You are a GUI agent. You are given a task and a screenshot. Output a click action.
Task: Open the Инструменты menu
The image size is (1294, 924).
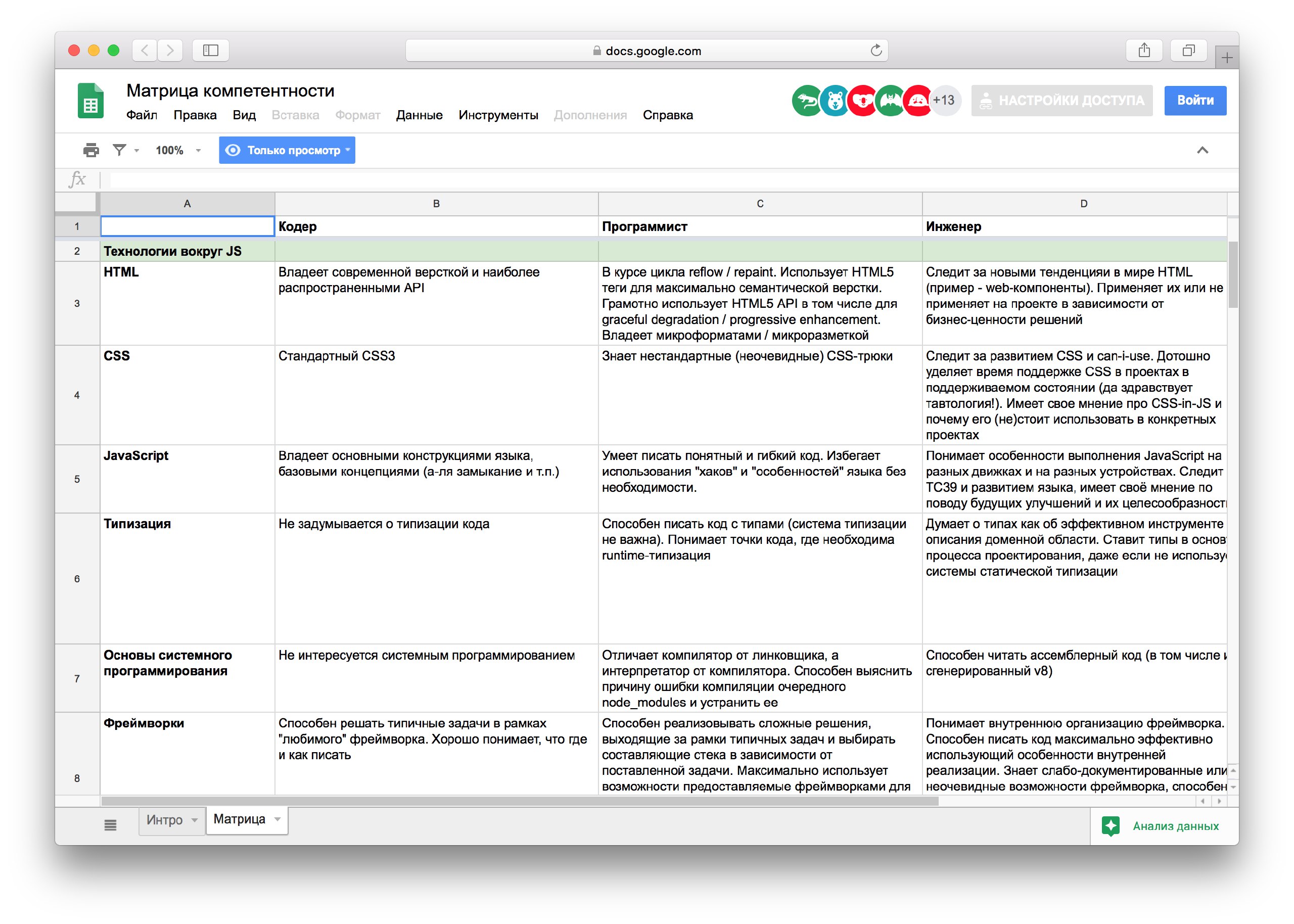pyautogui.click(x=498, y=115)
